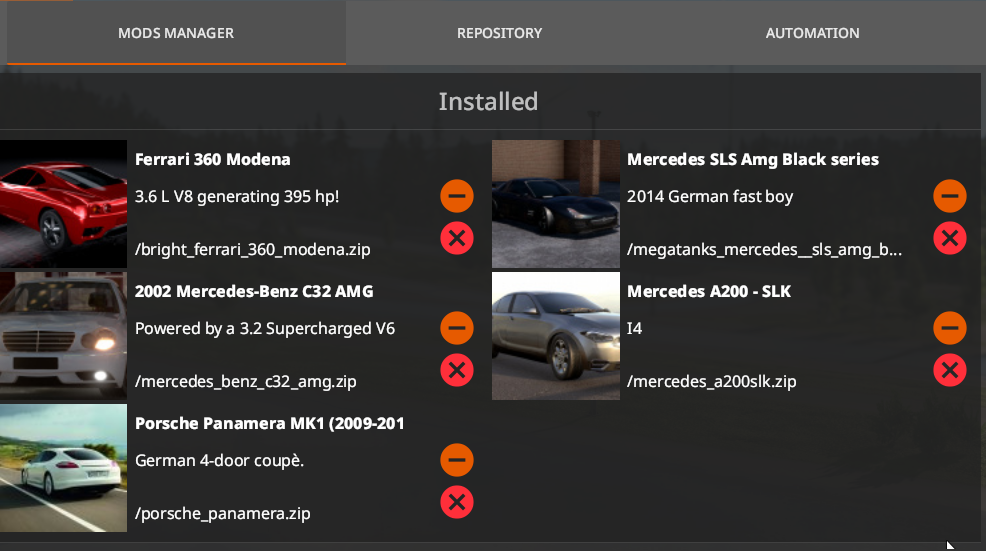Open the Repository tab

(x=499, y=33)
